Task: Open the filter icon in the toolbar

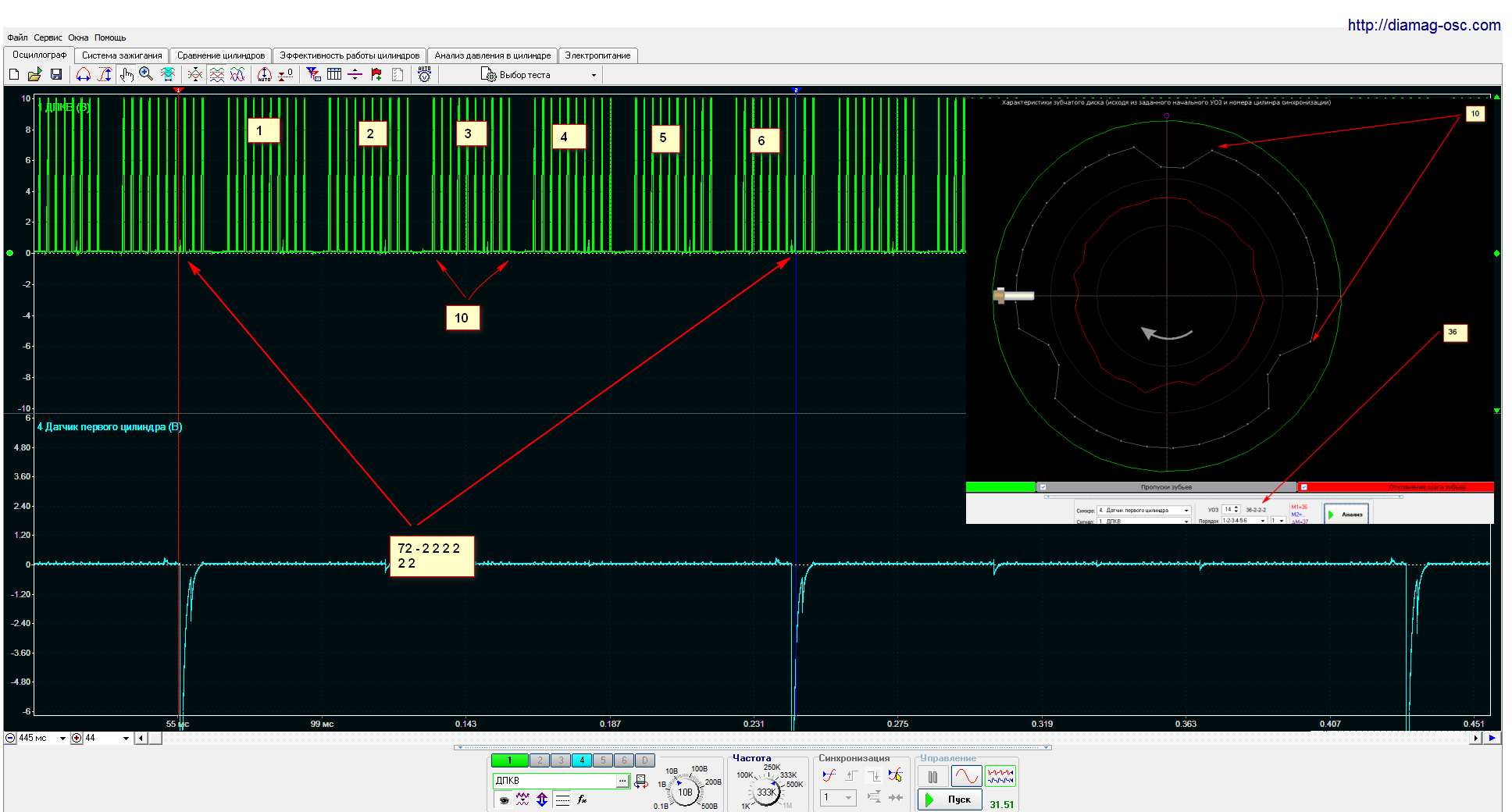Action: 313,74
